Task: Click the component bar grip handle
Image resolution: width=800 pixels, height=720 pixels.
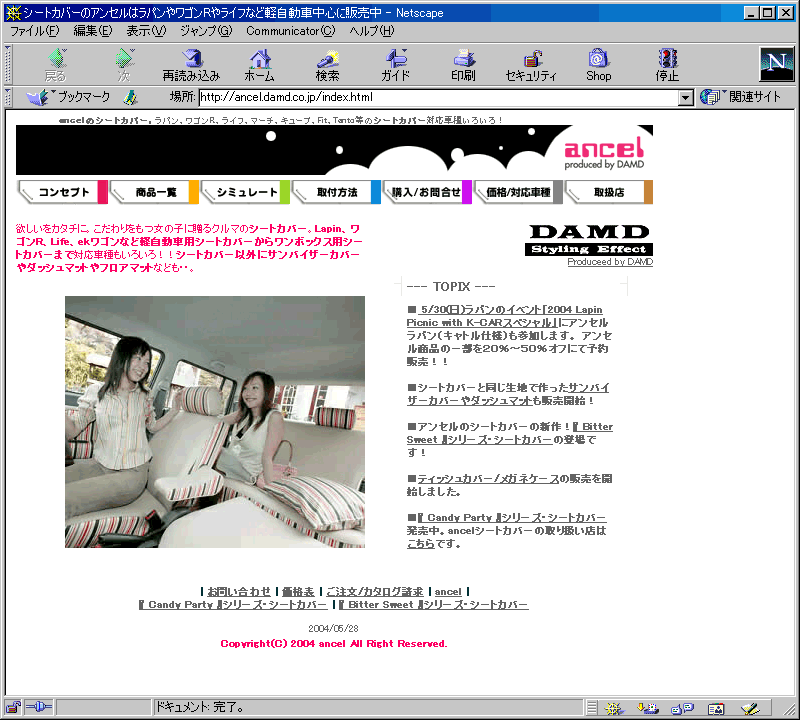Action: [591, 708]
